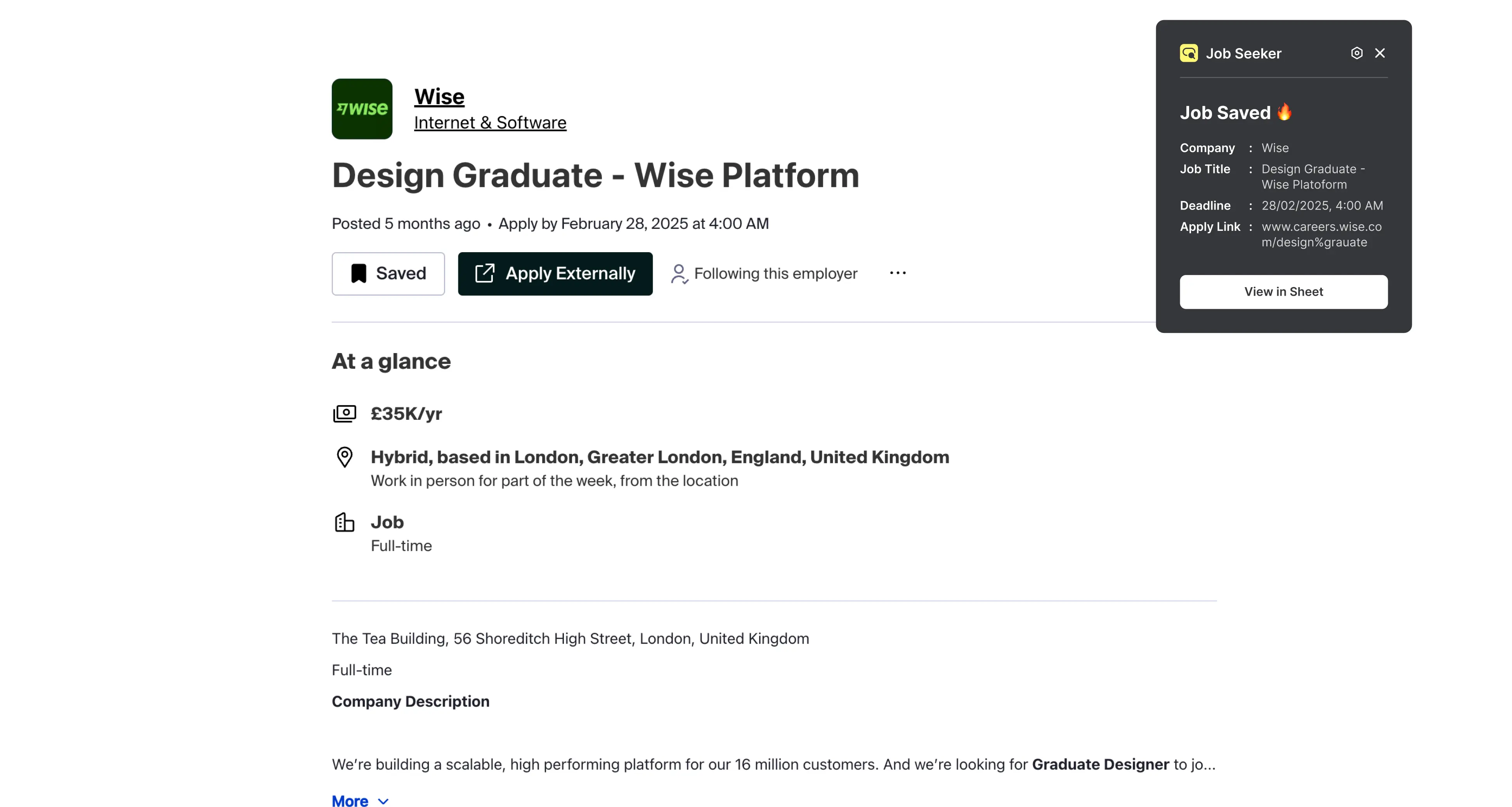Click the Company Description heading
This screenshot has width=1512, height=807.
tap(410, 701)
